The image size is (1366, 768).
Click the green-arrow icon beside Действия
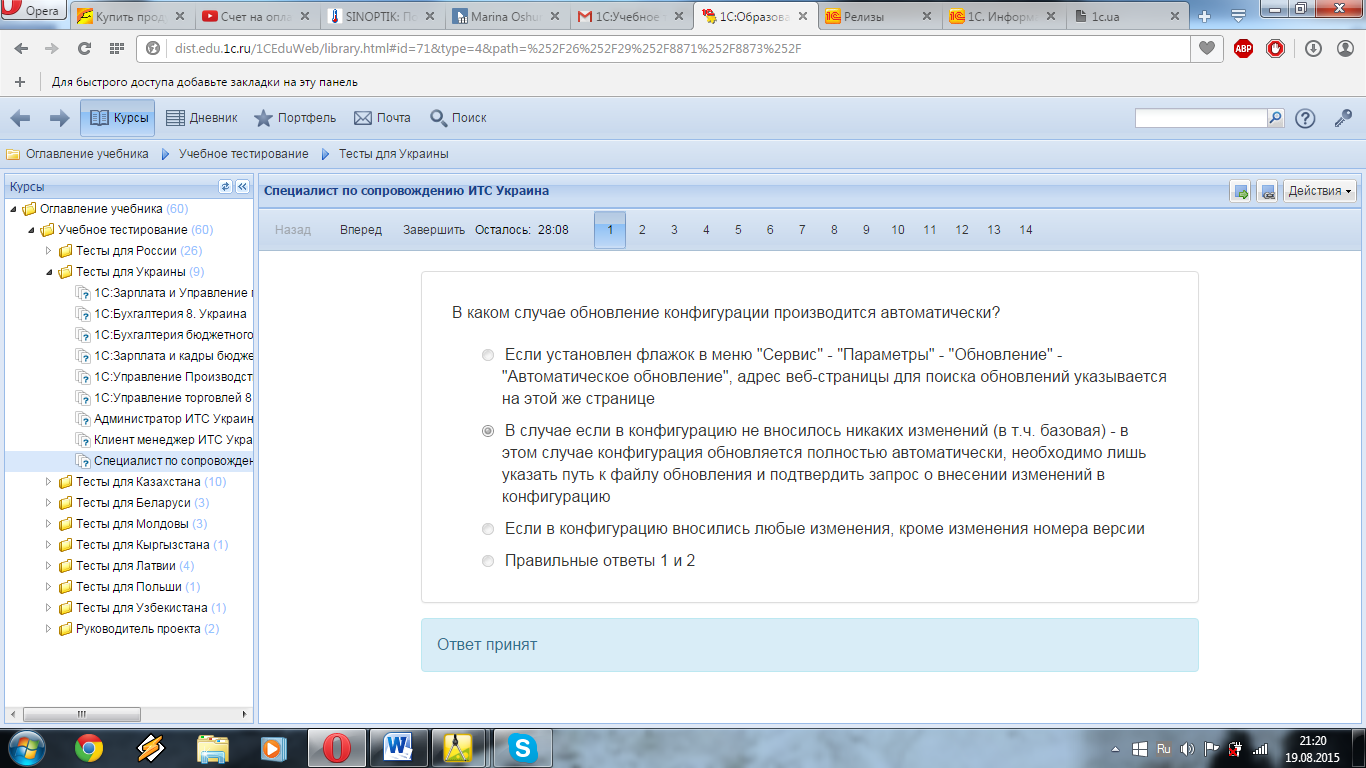[1241, 191]
